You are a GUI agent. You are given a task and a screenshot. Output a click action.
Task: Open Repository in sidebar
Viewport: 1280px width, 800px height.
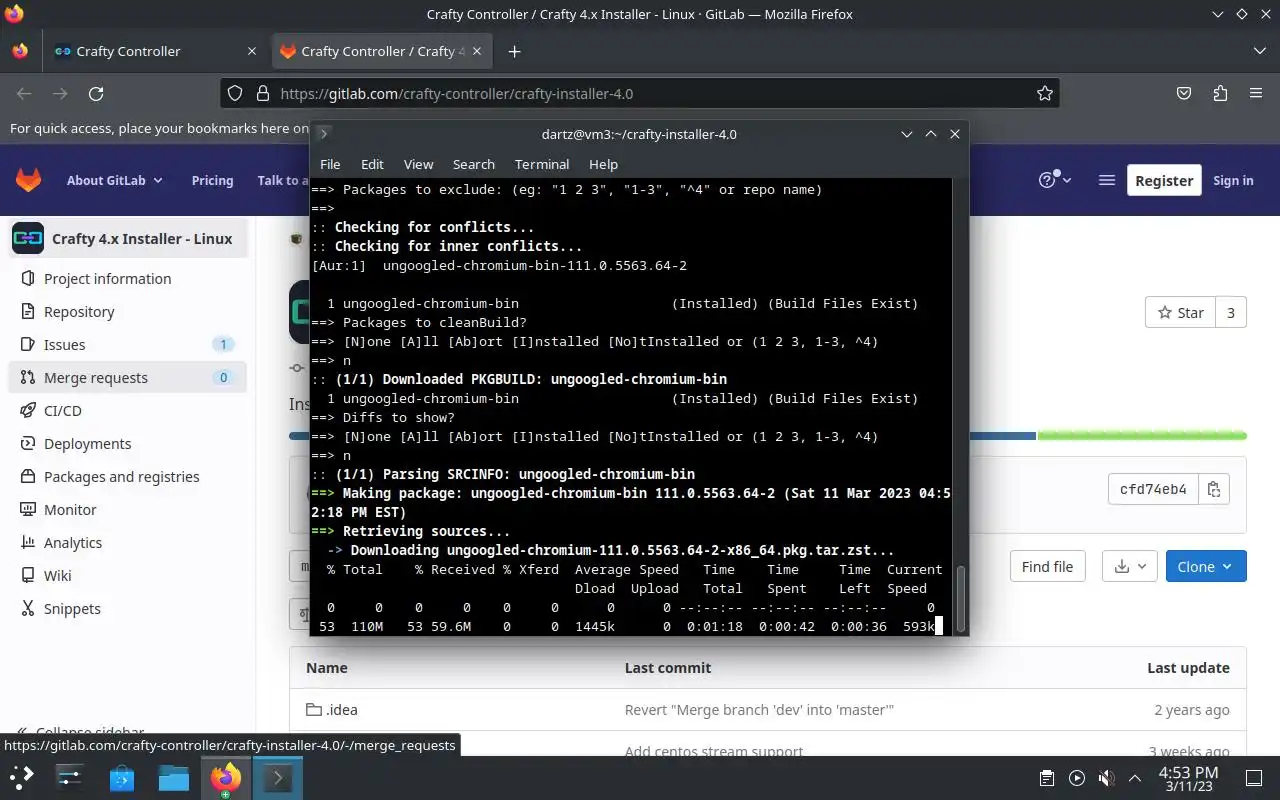click(x=127, y=311)
